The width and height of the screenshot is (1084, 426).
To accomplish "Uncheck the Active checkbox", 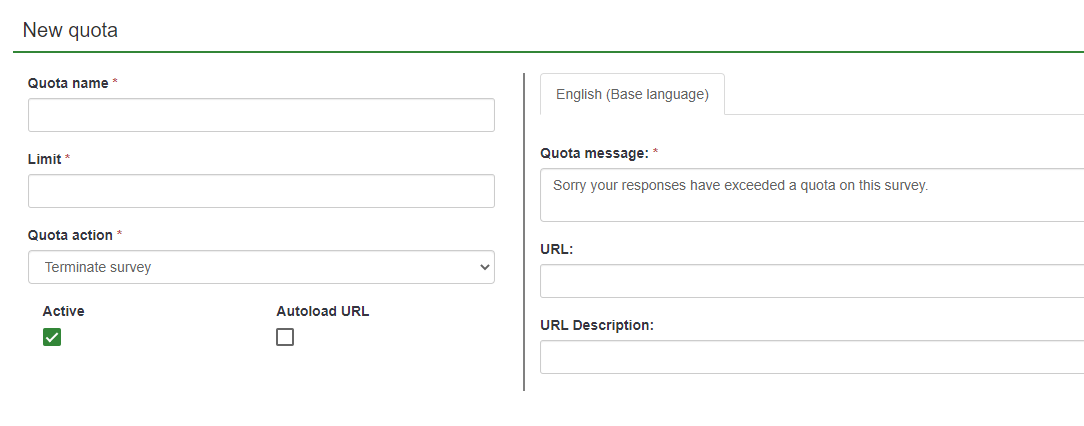I will coord(52,337).
